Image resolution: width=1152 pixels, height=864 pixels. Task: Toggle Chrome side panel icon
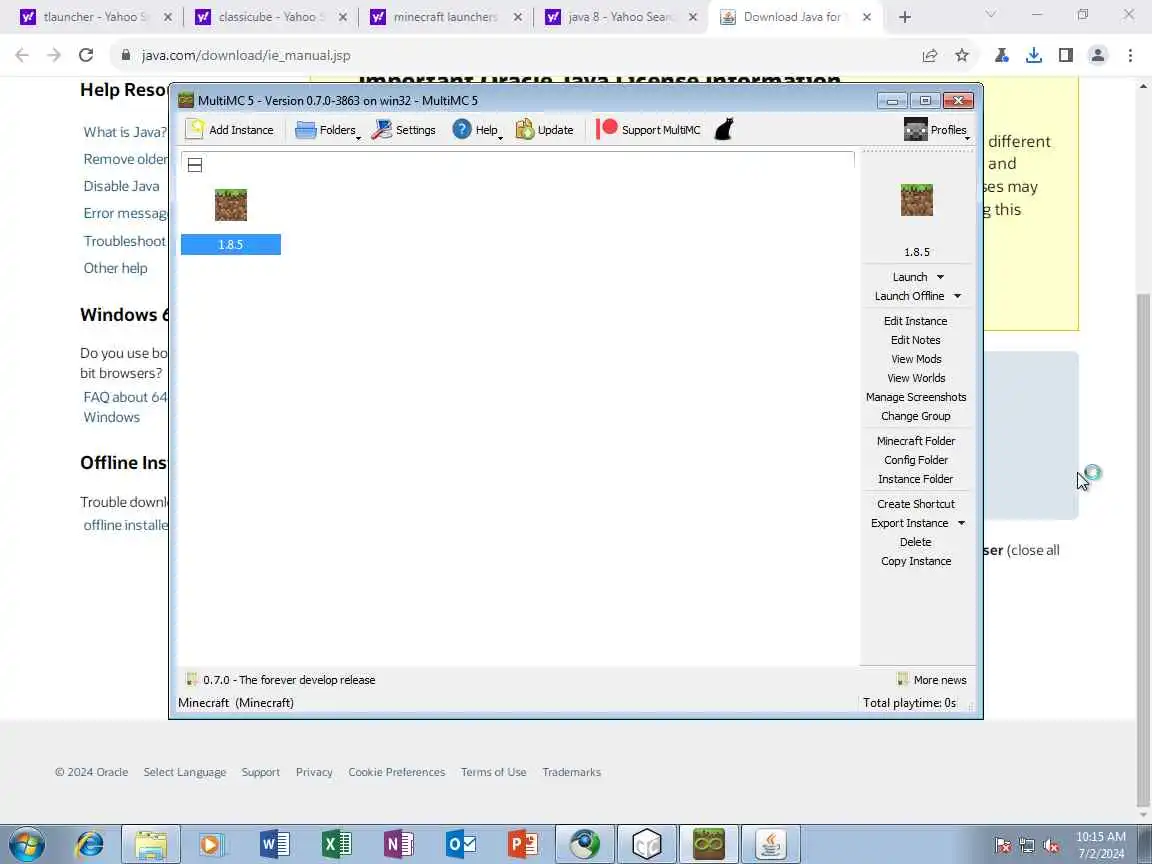tap(1066, 55)
